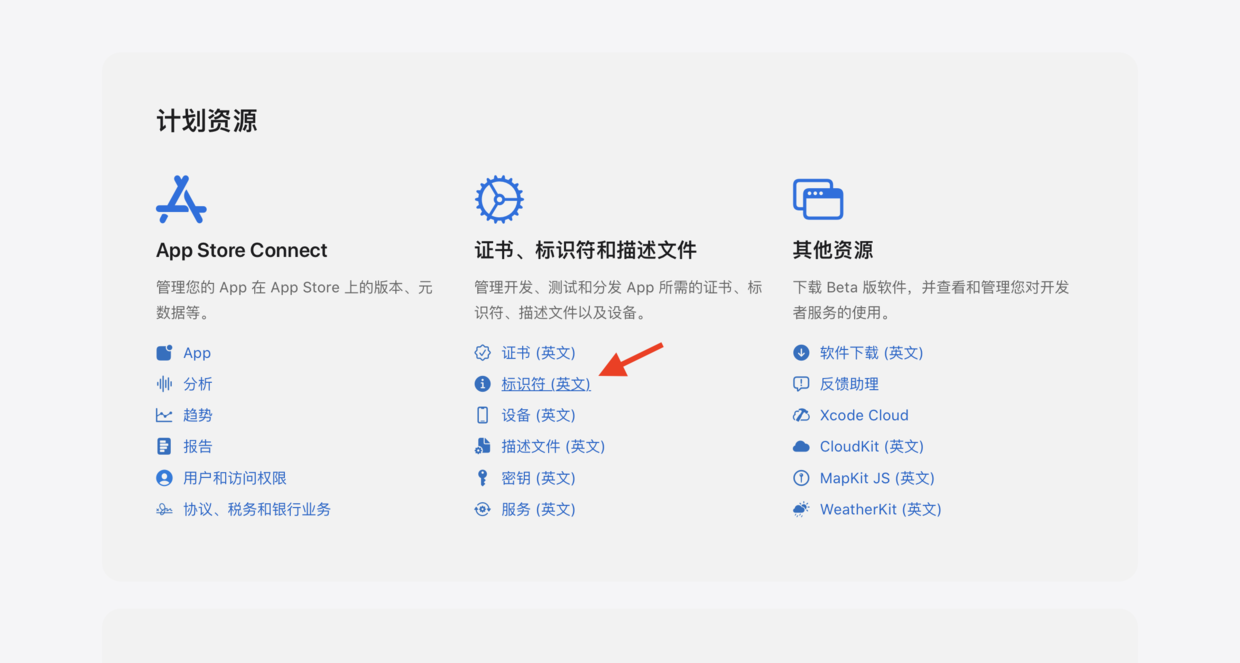Open 用户和访问权限
The width and height of the screenshot is (1240, 663).
[x=235, y=478]
